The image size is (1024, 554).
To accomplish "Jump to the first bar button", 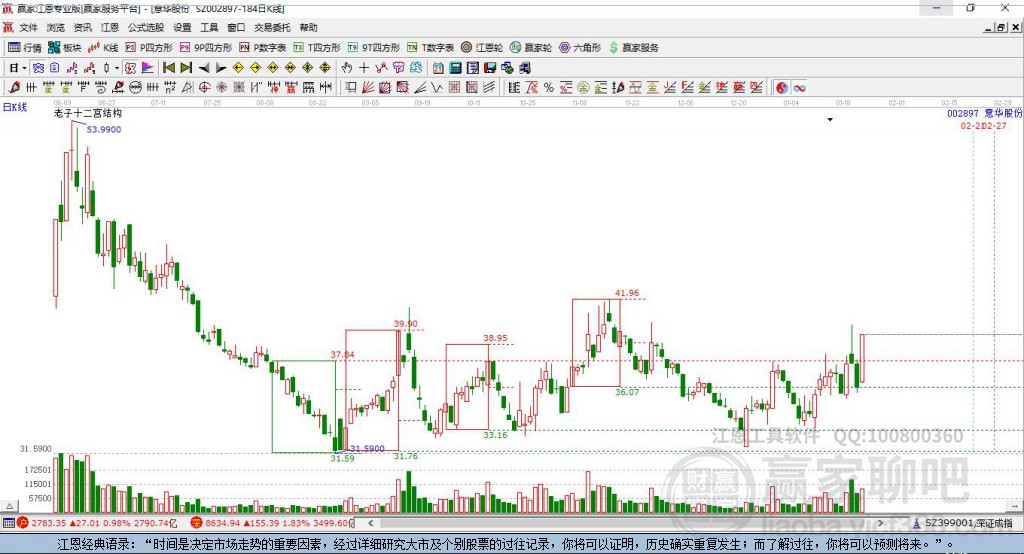I will 168,68.
